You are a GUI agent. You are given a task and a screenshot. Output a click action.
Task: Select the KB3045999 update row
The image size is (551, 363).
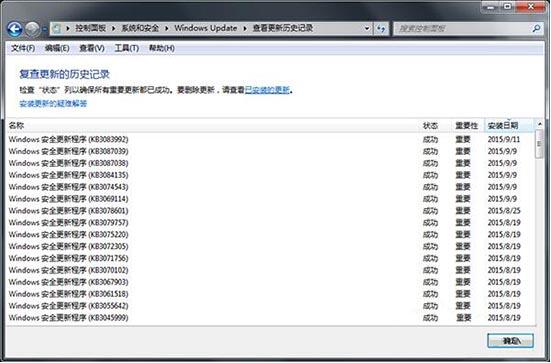coord(271,318)
